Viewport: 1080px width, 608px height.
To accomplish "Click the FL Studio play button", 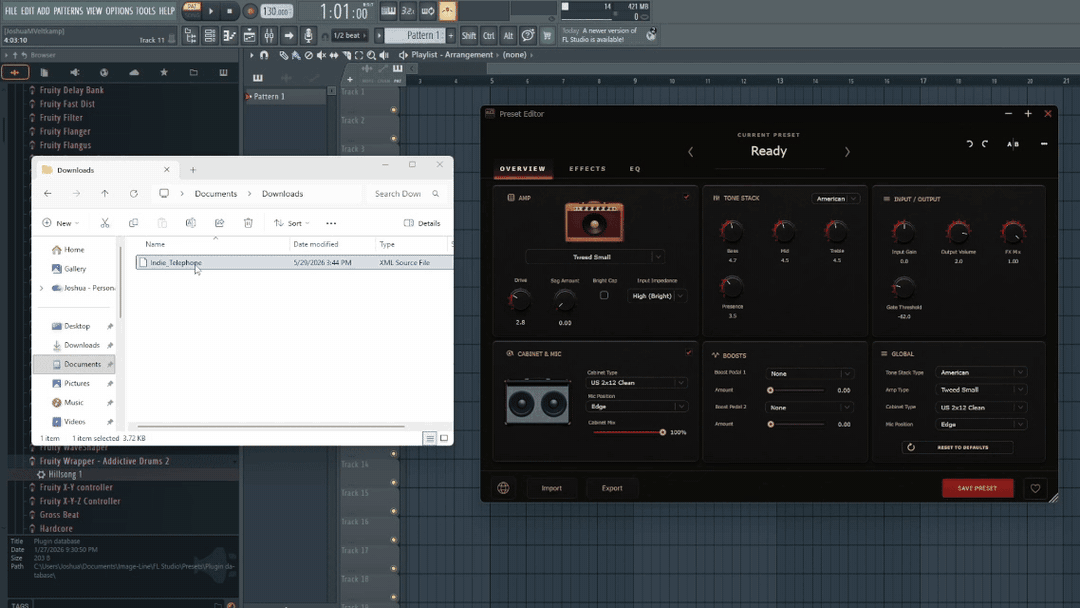I will click(211, 11).
